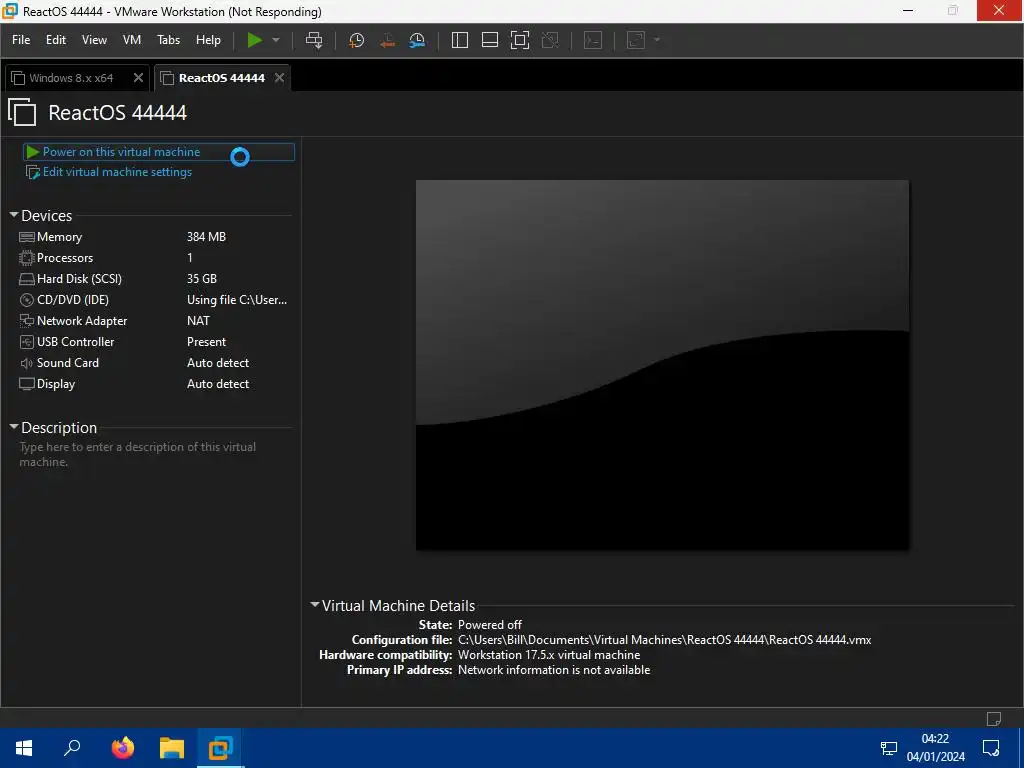Open the Edit menu
Screen dimensions: 1024x768
coord(56,40)
